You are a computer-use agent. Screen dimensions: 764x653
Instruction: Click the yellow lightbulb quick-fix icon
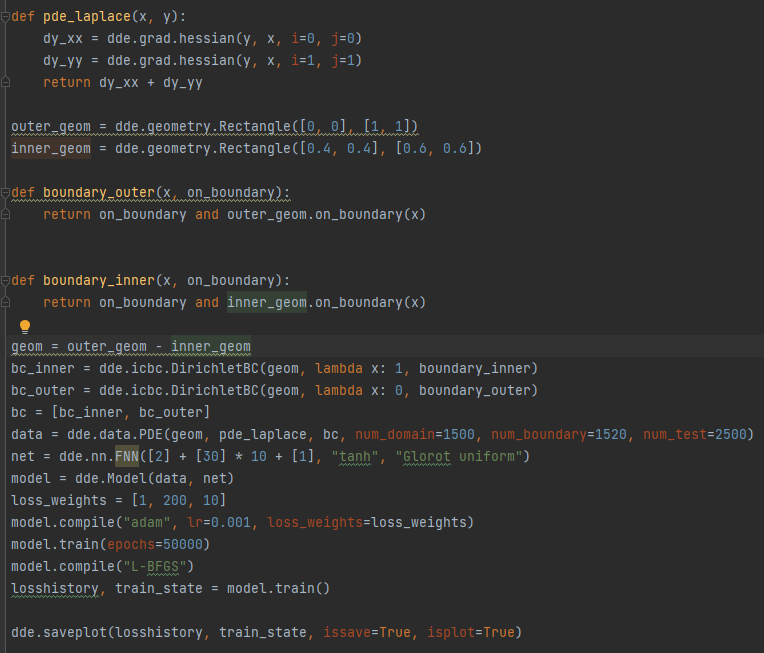tap(25, 326)
